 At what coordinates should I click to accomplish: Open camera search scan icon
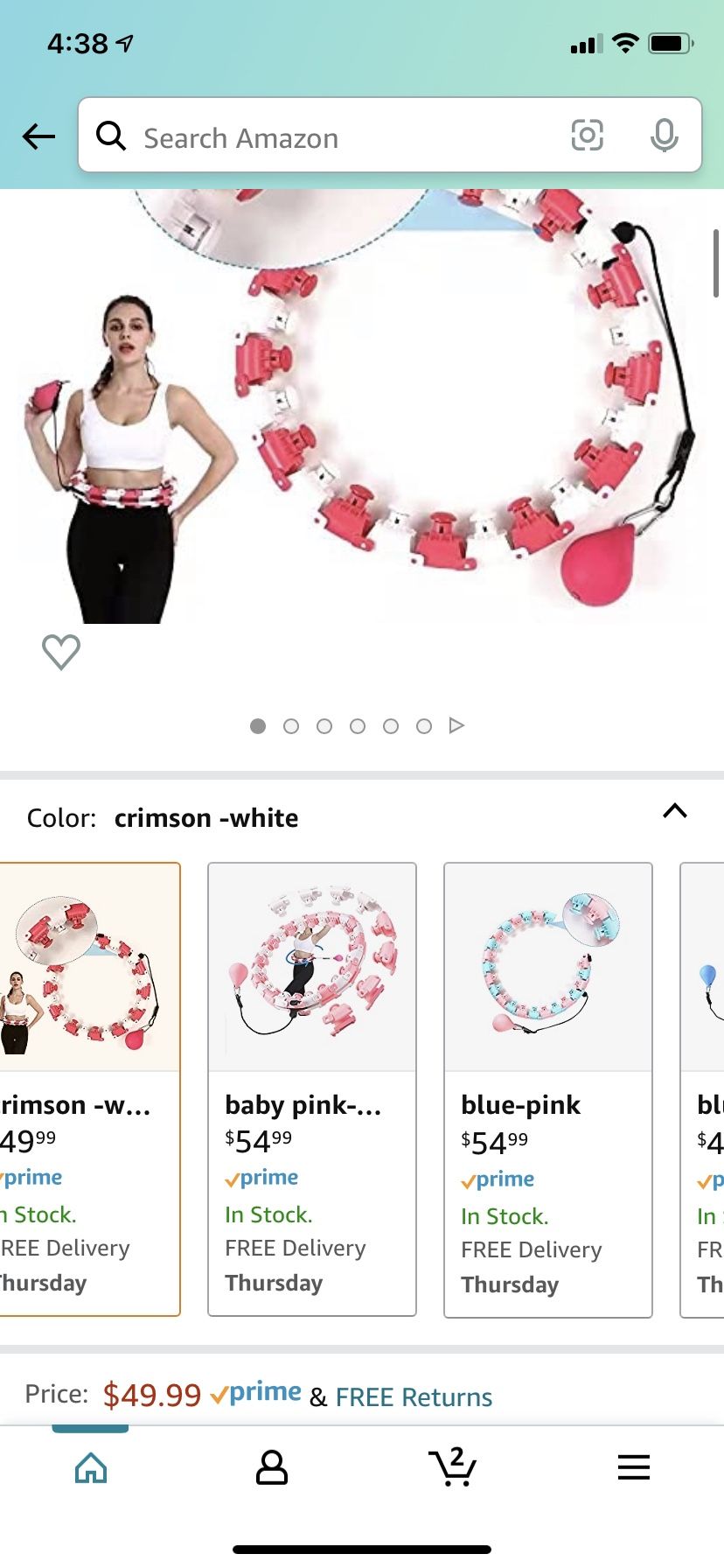tap(587, 136)
